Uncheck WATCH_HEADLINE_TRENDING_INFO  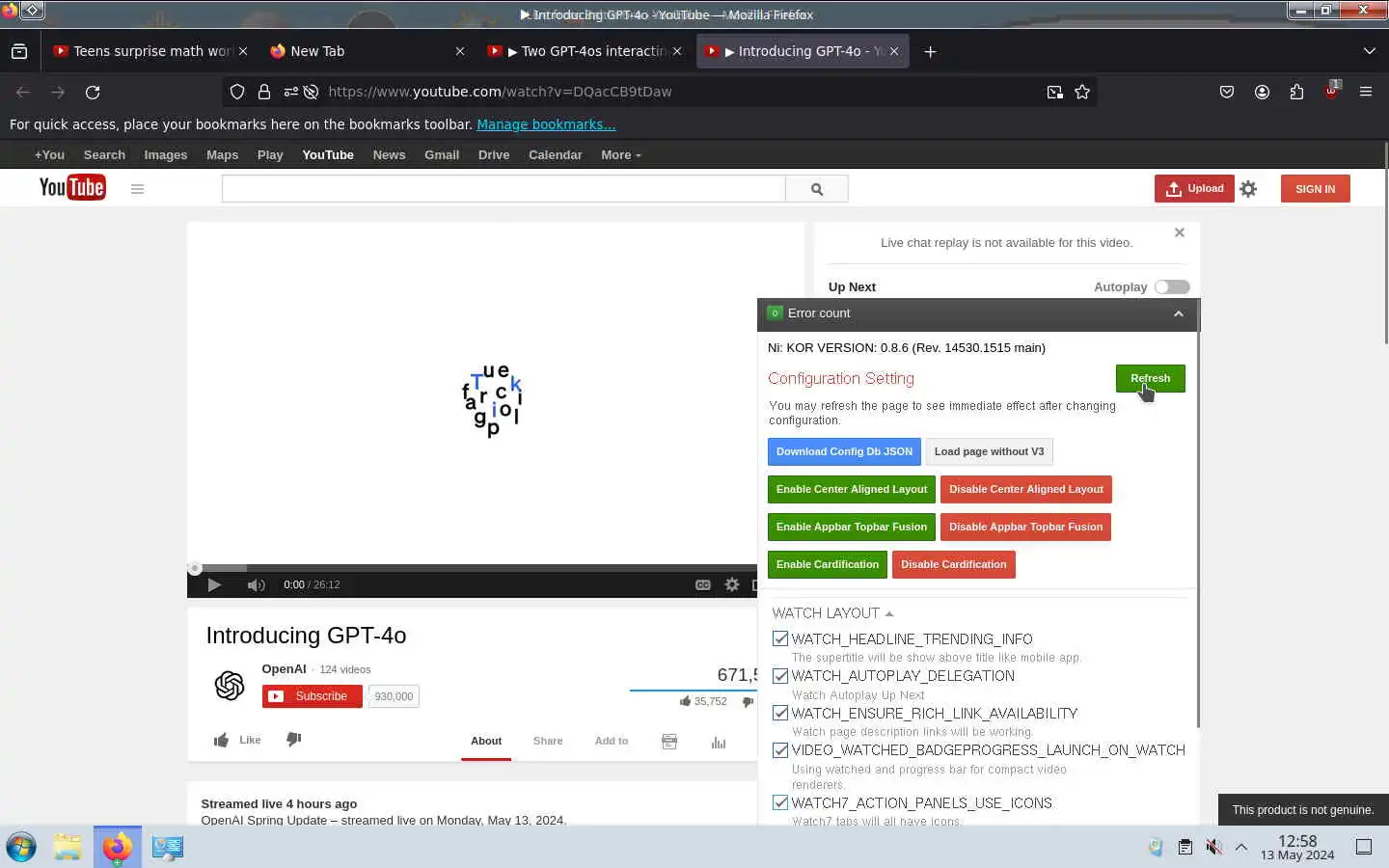(x=780, y=638)
